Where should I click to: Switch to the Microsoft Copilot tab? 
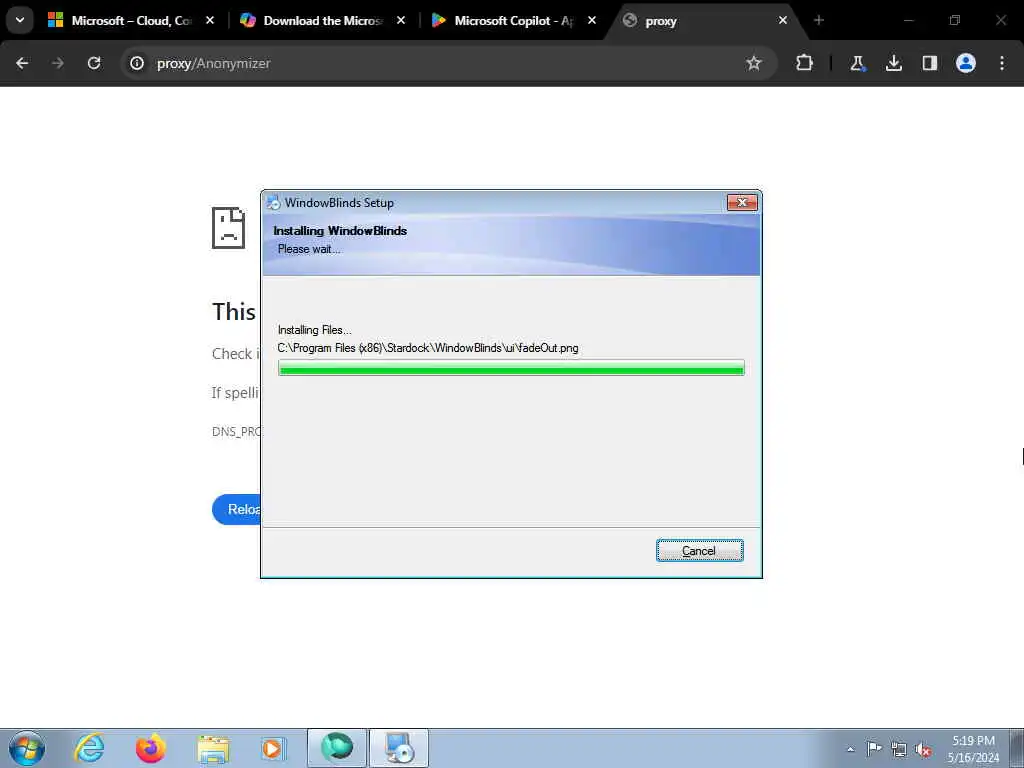(503, 21)
